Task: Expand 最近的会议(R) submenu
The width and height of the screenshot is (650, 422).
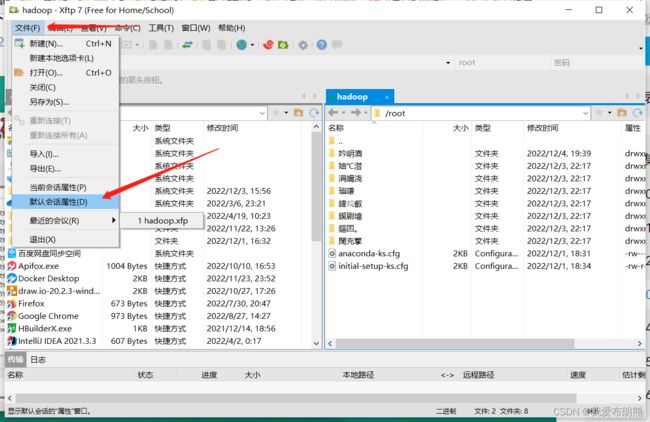Action: (x=66, y=221)
